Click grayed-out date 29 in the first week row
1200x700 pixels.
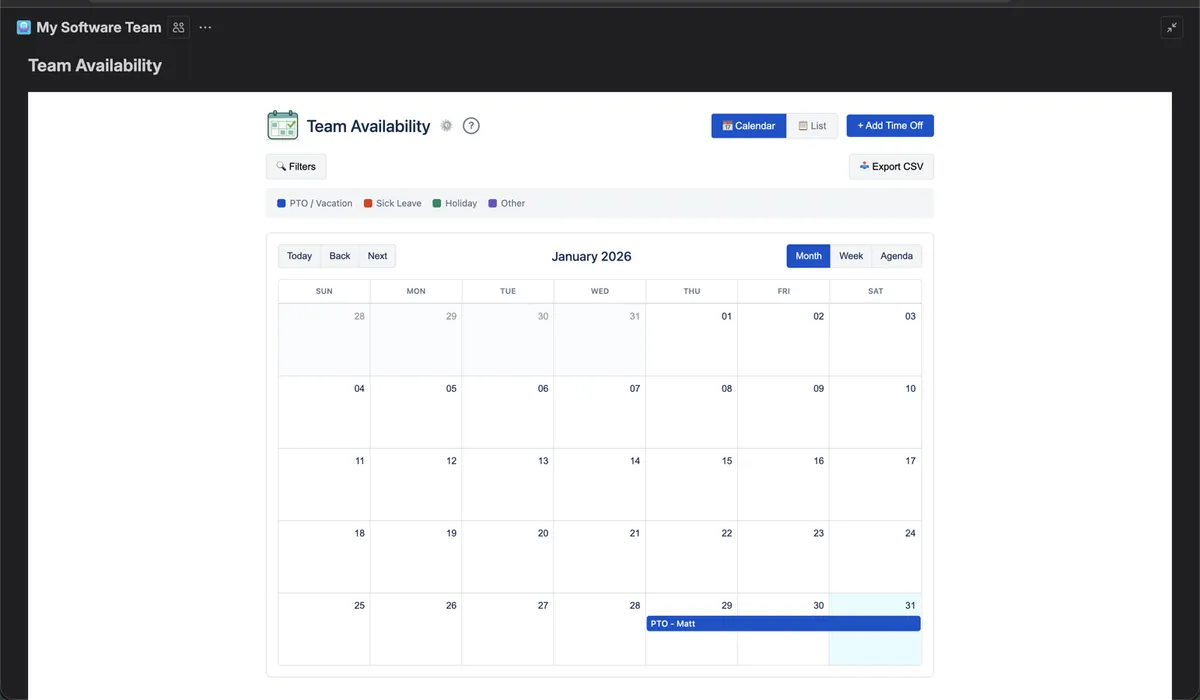[451, 316]
